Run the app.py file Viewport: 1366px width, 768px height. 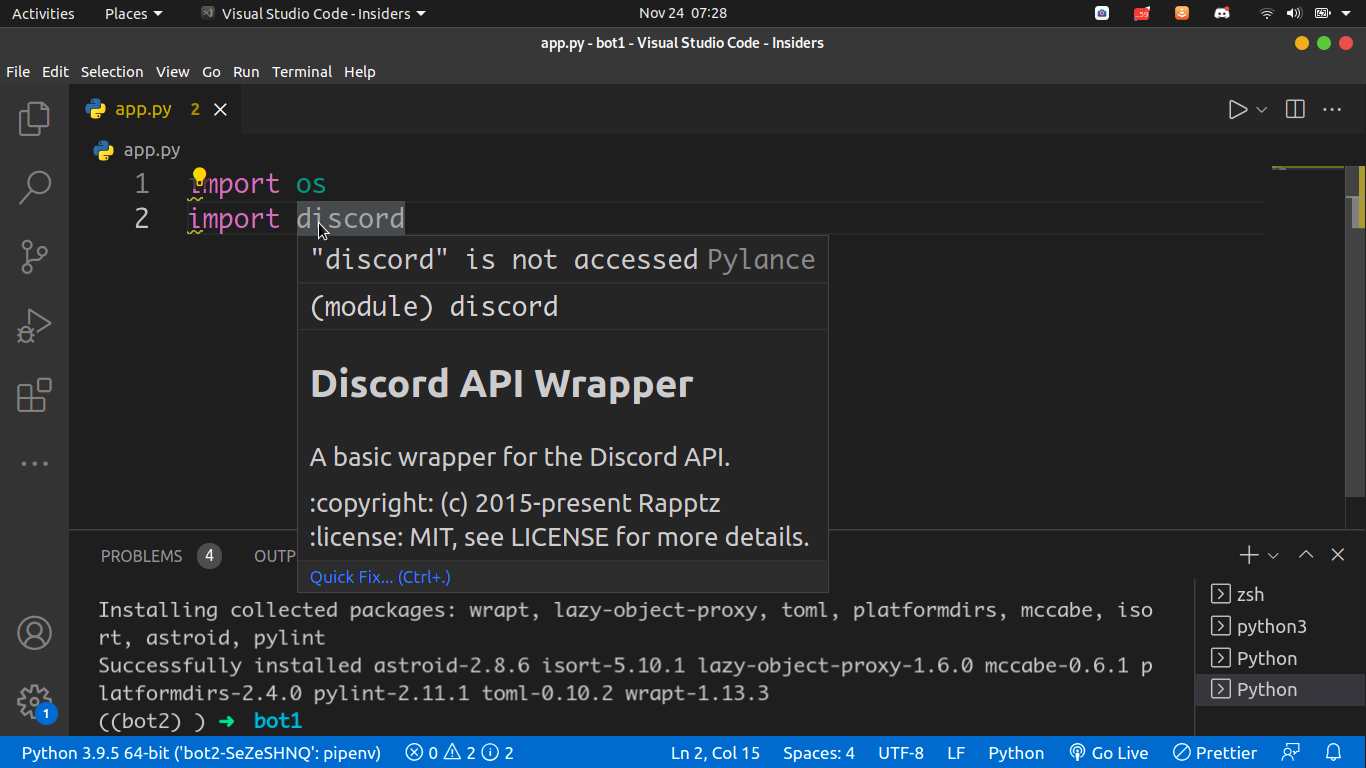tap(1237, 109)
